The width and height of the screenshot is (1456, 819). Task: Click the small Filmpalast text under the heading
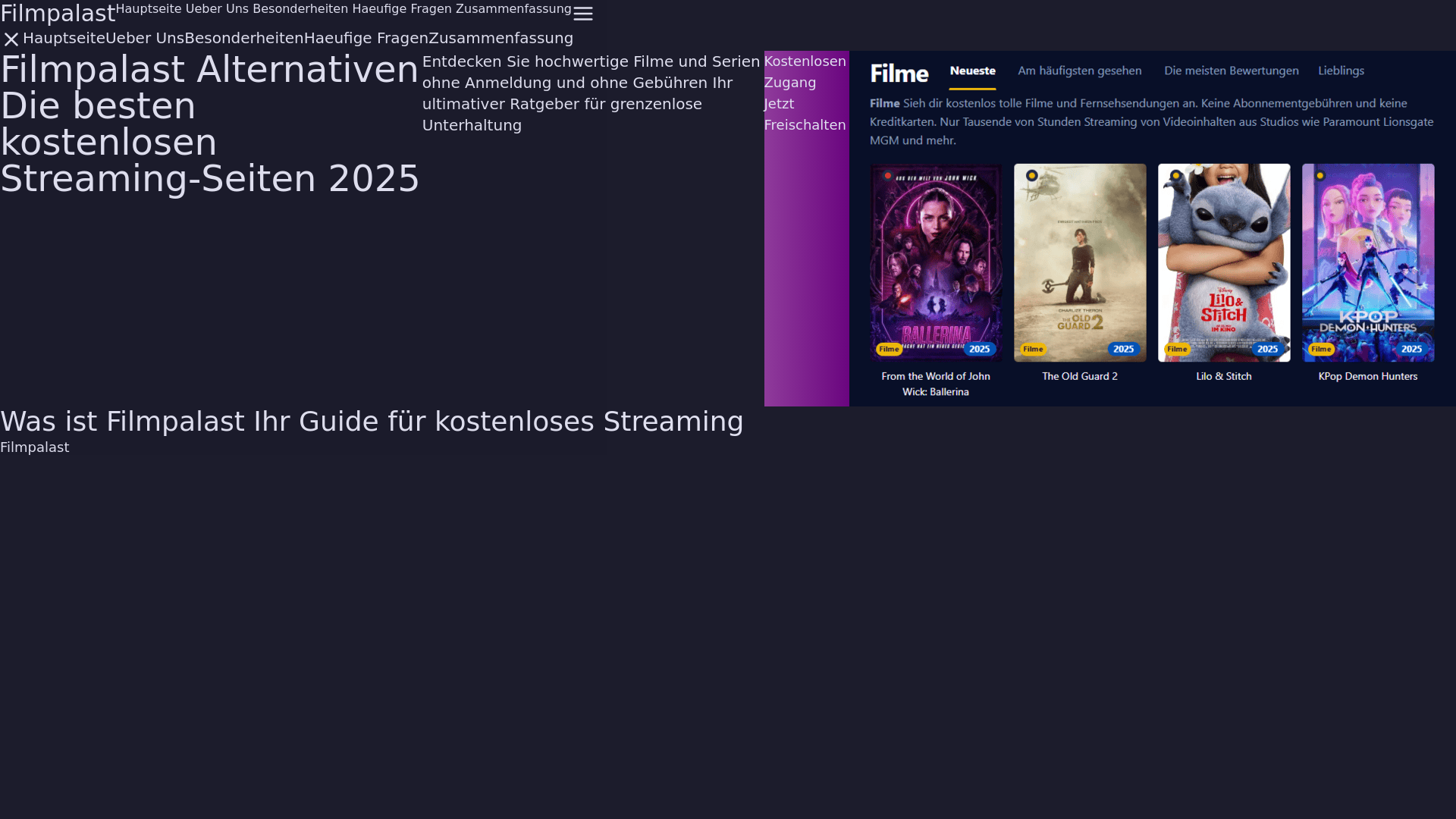point(35,447)
